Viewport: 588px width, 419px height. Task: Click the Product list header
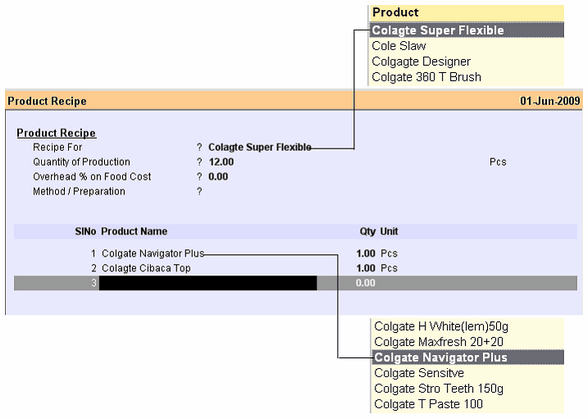point(467,13)
